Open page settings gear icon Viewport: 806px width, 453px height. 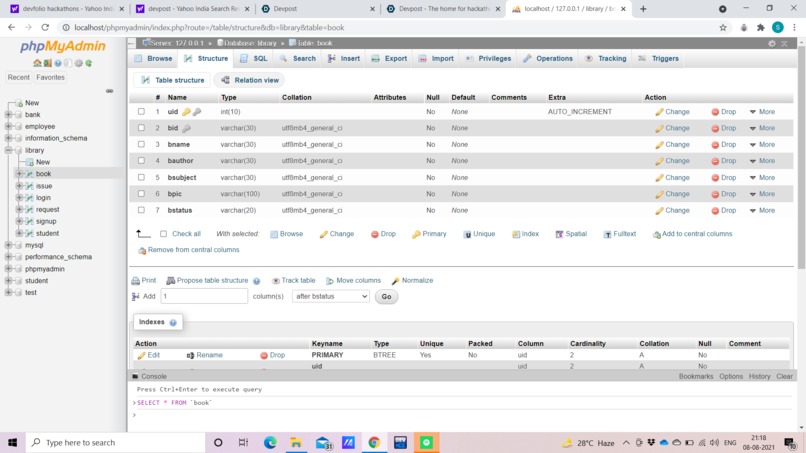(x=772, y=44)
